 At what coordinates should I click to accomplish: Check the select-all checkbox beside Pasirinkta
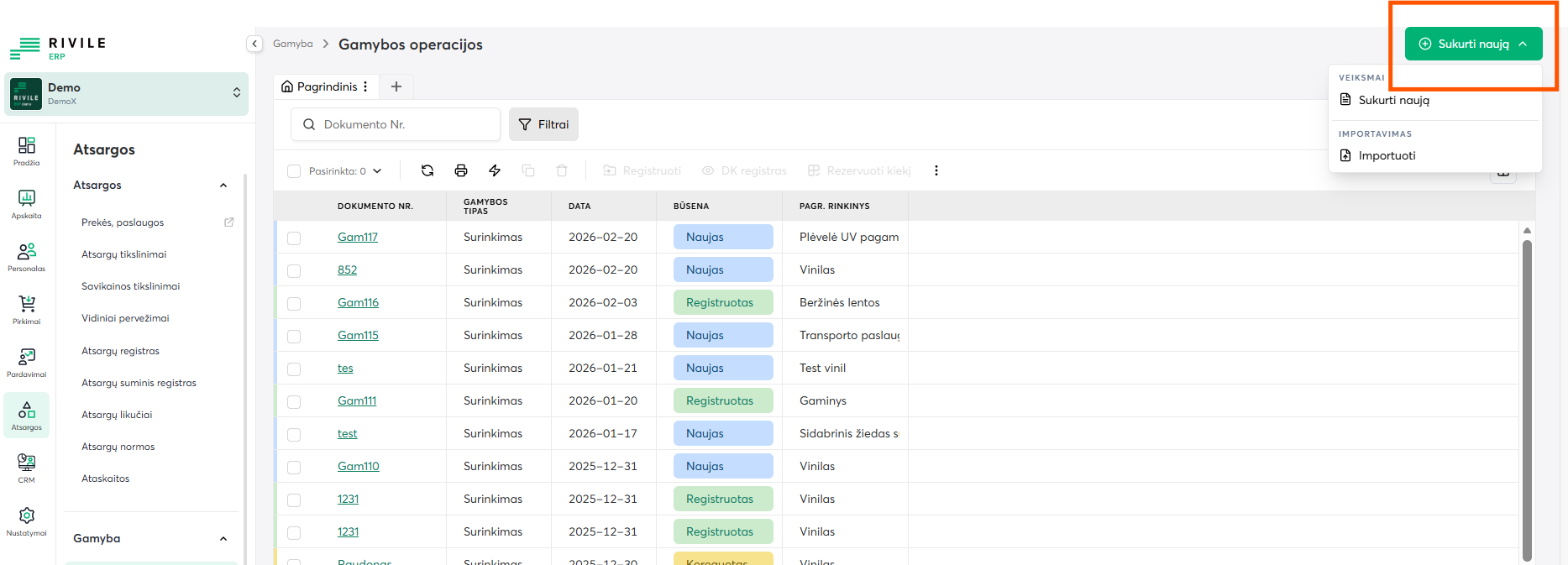point(294,171)
